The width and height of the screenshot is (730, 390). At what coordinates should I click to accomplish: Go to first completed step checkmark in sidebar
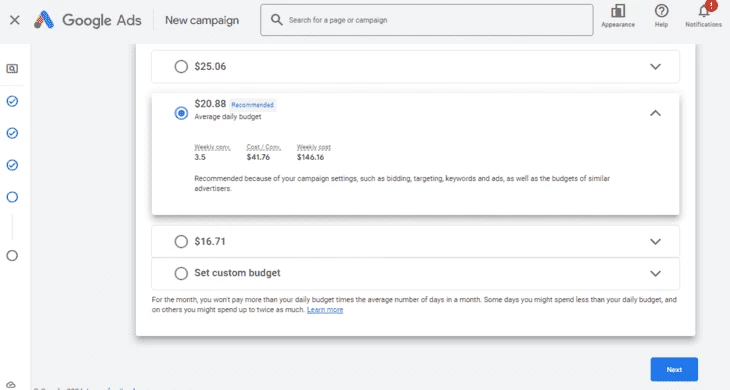[12, 101]
